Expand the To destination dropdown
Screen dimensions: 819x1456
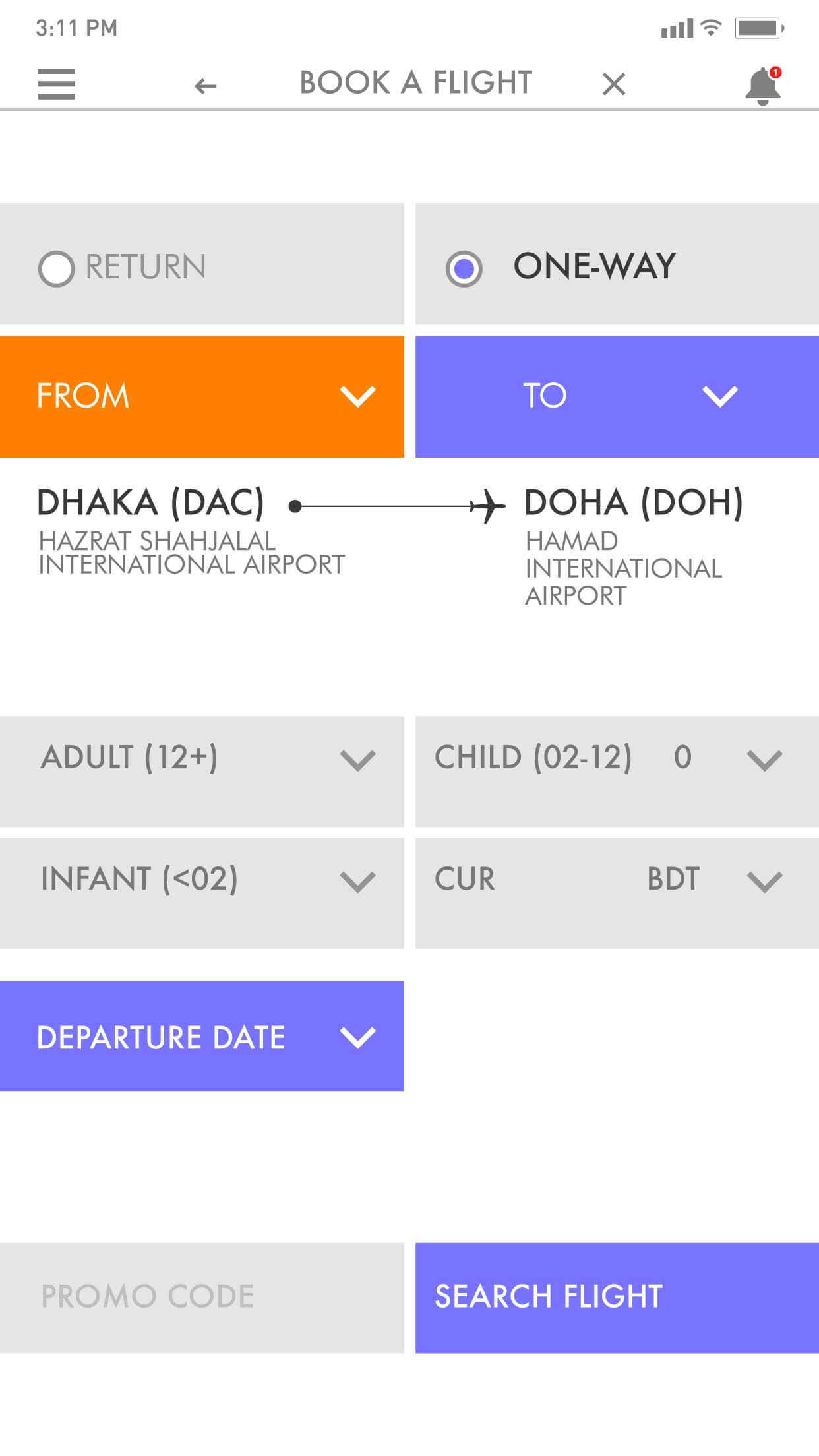coord(617,396)
